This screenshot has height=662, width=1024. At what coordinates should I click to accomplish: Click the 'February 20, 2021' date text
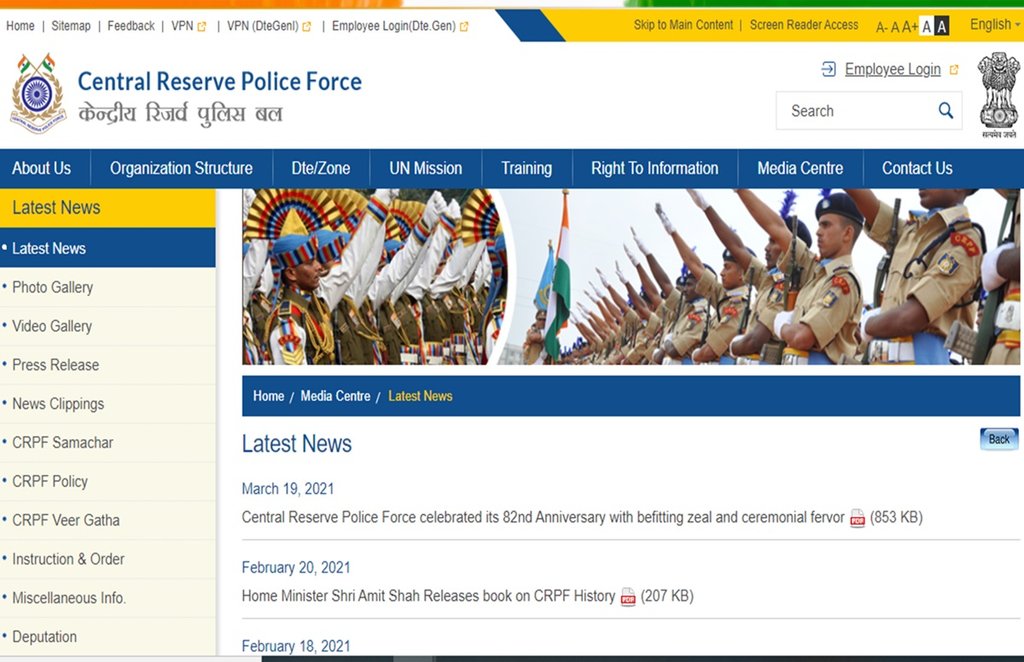(296, 567)
